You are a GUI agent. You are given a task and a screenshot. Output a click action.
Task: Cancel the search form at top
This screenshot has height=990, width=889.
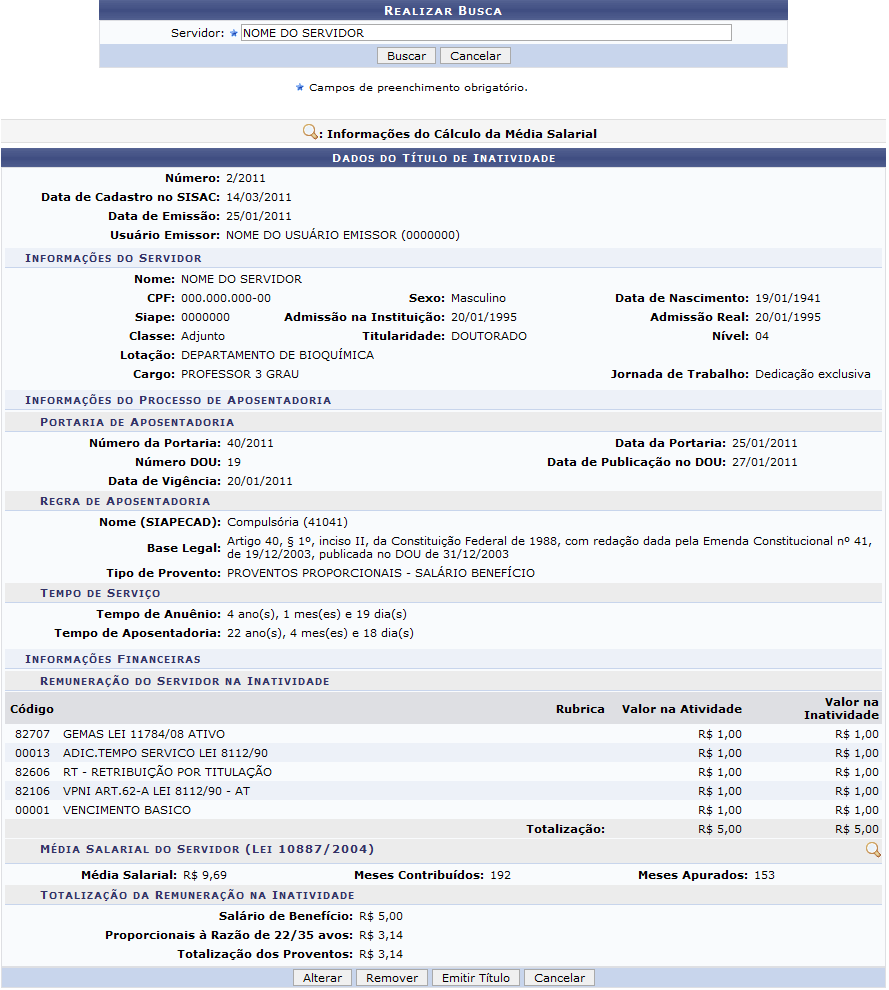pyautogui.click(x=475, y=56)
